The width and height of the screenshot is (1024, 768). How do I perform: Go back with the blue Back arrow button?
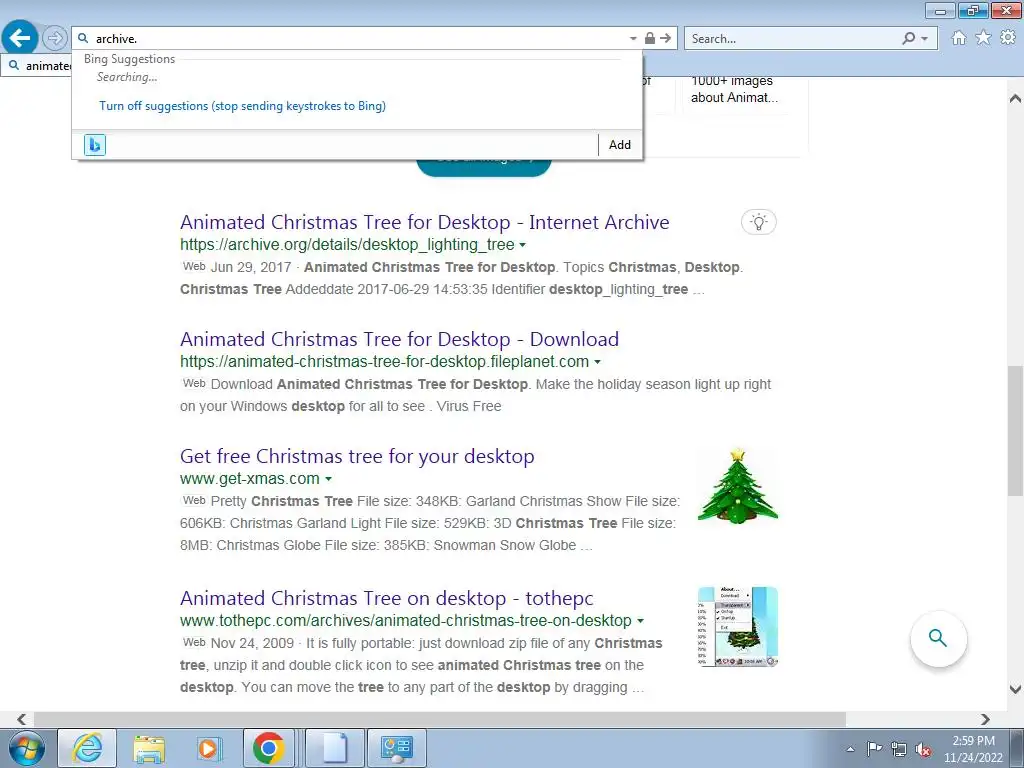tap(20, 38)
